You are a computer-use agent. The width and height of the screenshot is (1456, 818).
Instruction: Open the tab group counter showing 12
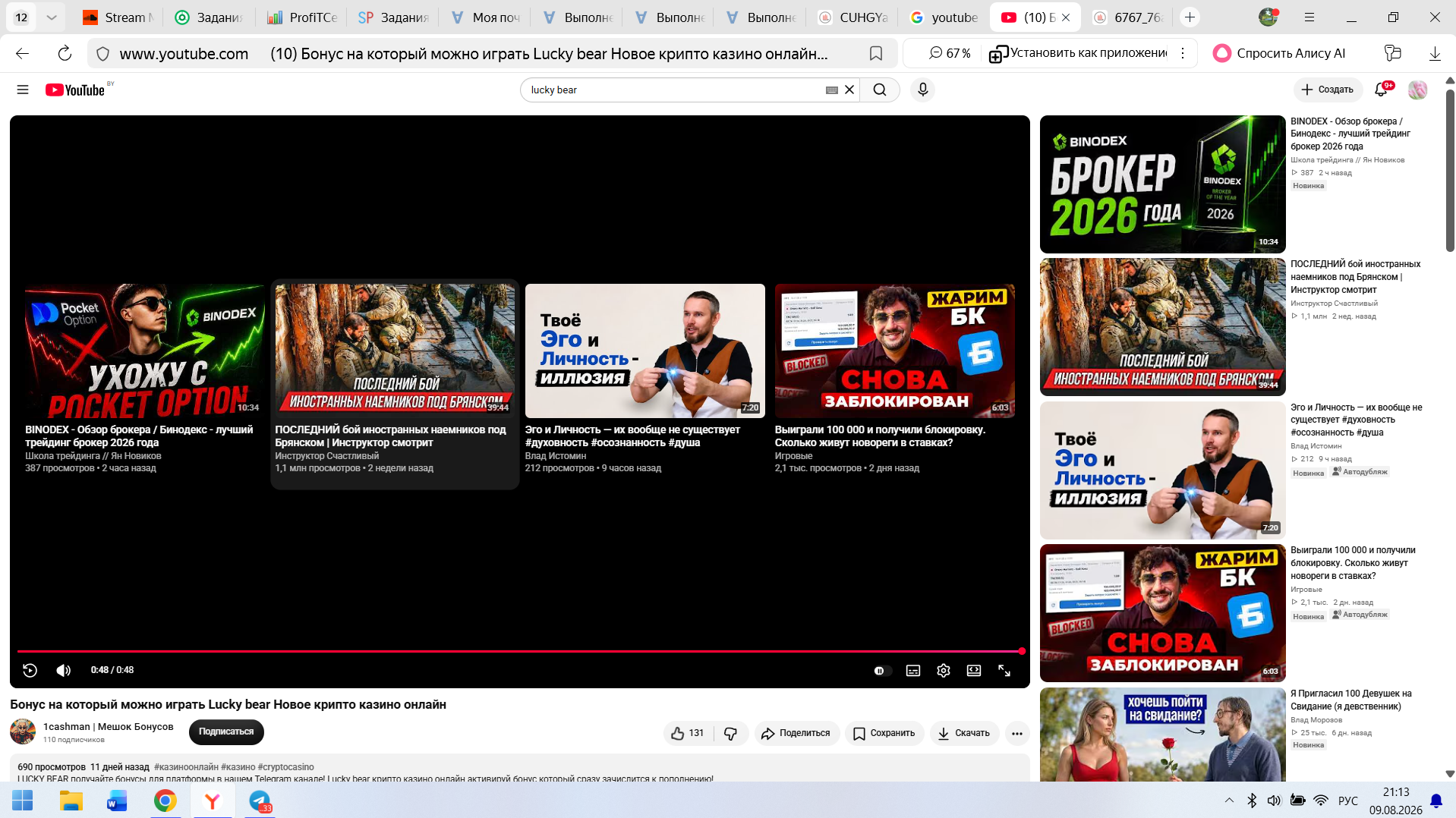tap(21, 17)
